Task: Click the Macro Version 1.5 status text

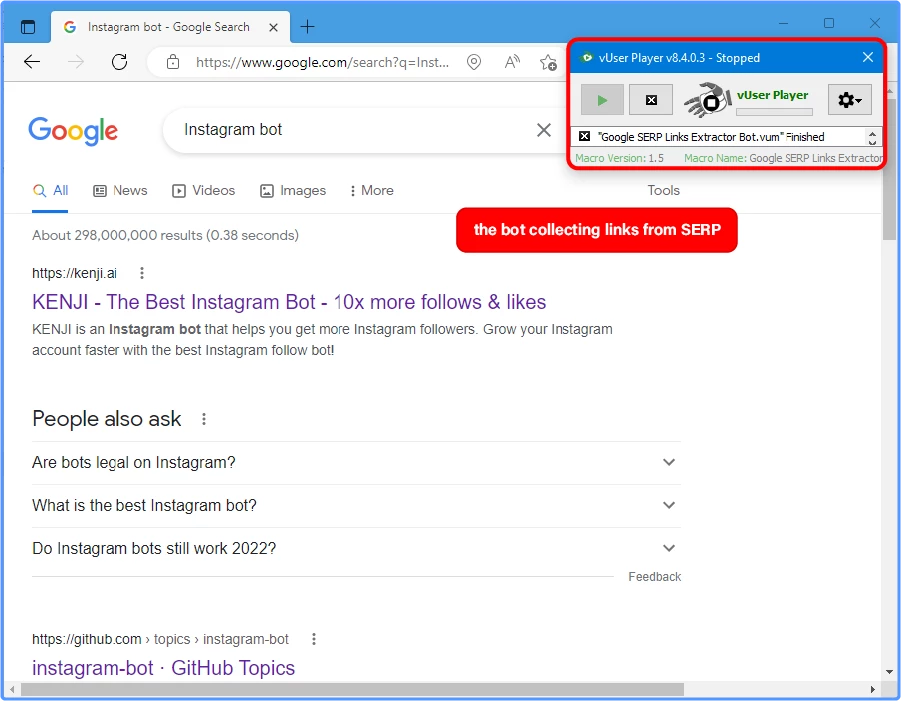Action: (x=619, y=158)
